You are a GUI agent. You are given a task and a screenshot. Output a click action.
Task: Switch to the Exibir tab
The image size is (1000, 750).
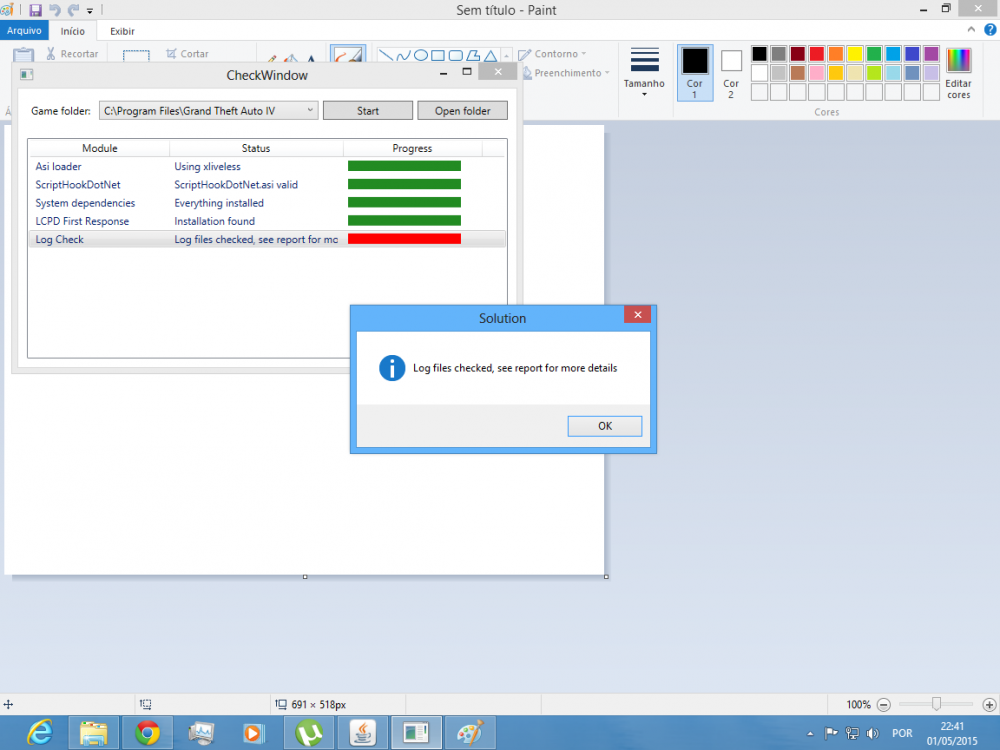coord(122,31)
